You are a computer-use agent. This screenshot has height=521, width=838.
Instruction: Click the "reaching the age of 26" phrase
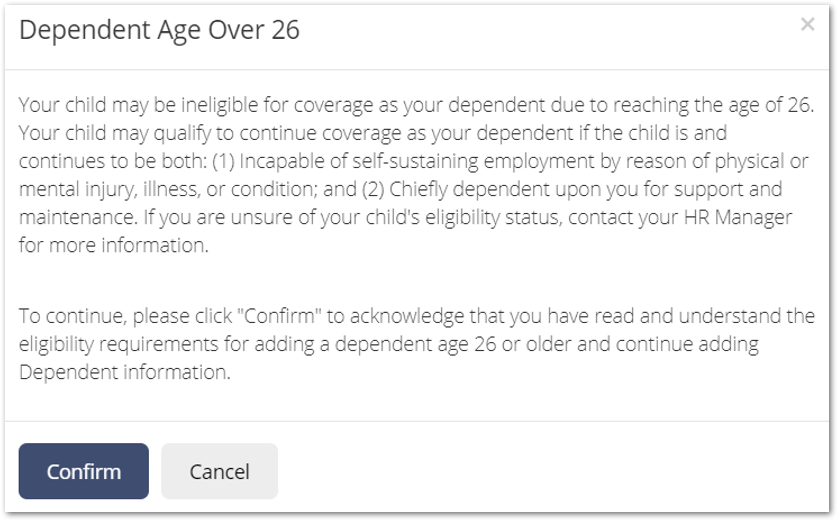pos(711,105)
